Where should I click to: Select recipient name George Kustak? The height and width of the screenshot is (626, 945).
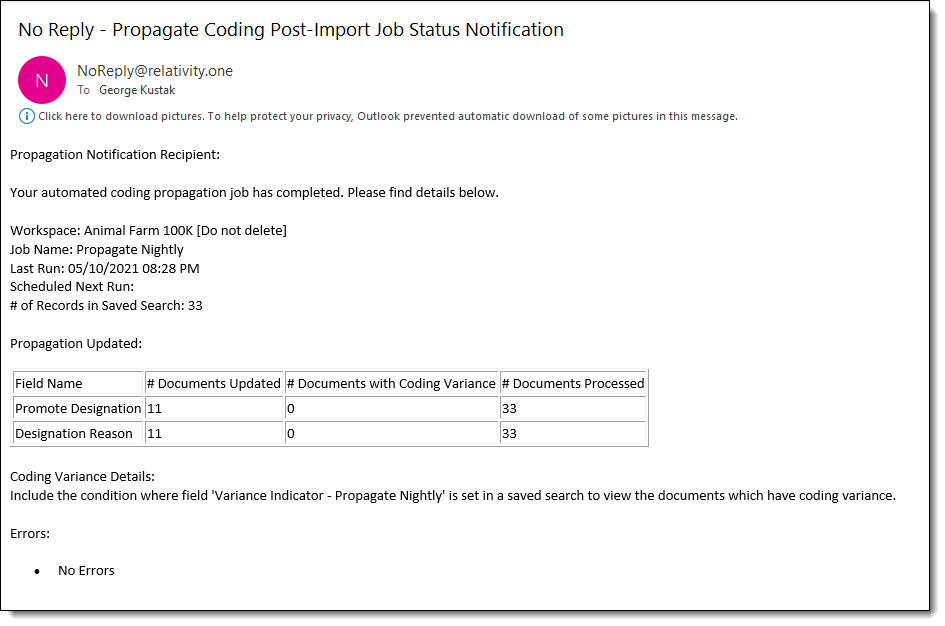pyautogui.click(x=137, y=90)
